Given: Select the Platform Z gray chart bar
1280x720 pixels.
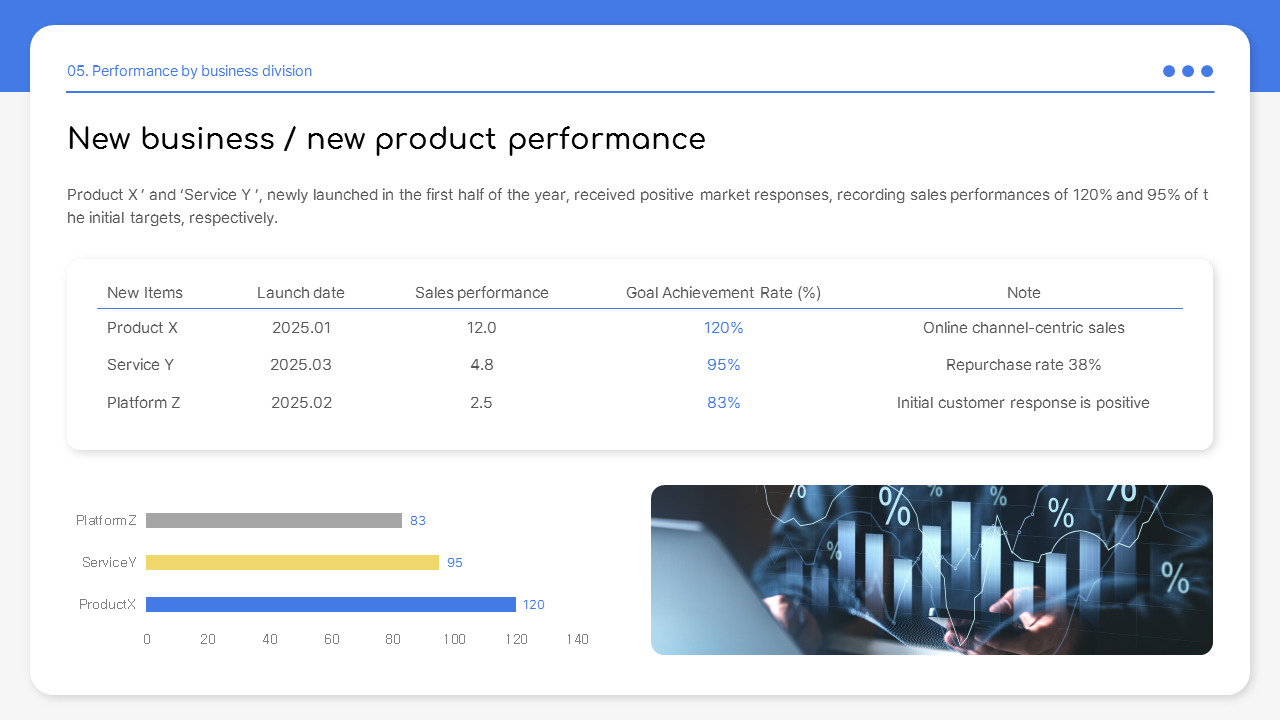Looking at the screenshot, I should (273, 520).
